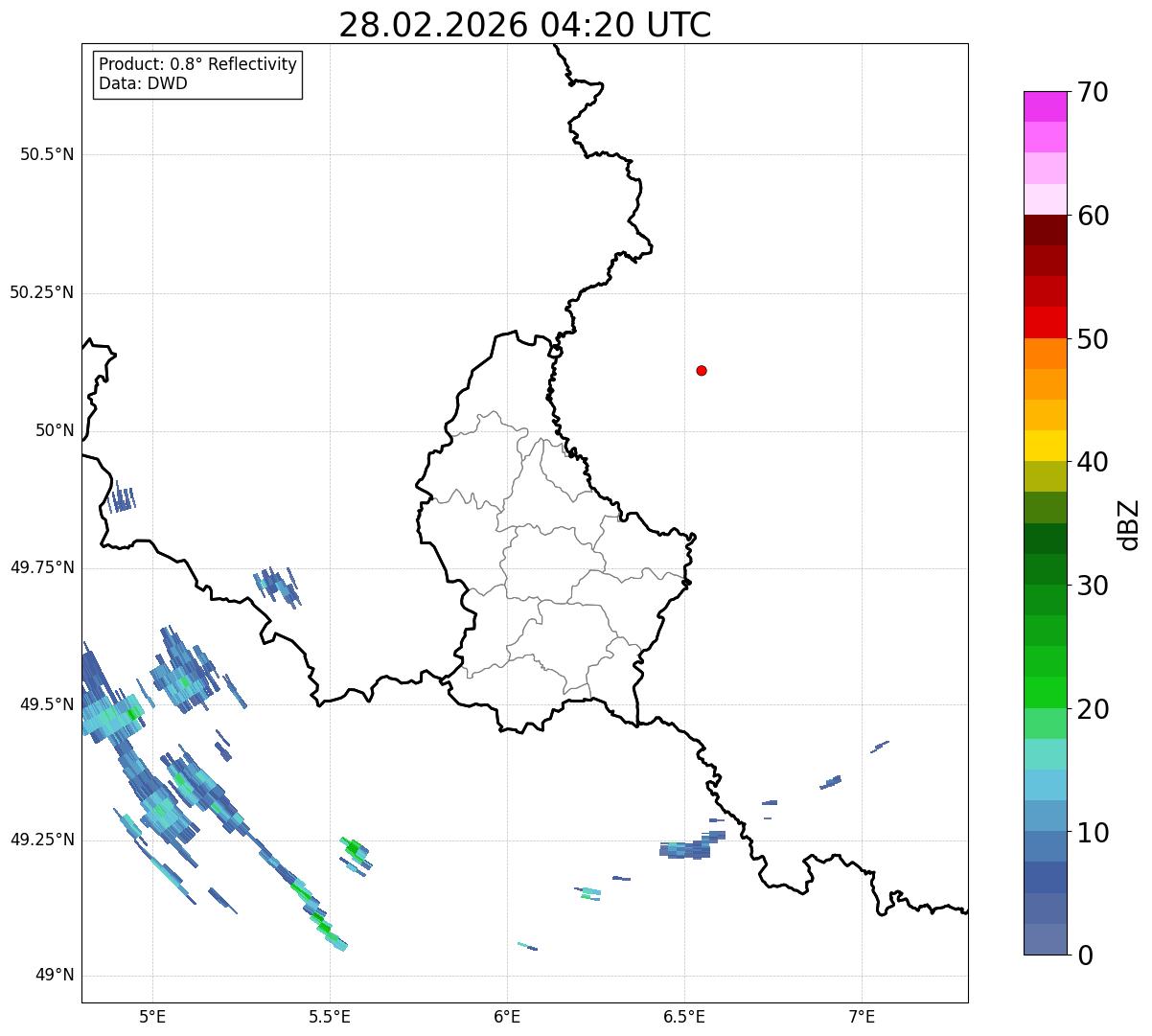Image resolution: width=1152 pixels, height=1036 pixels.
Task: Click the colorbar tick label 60
Action: (1093, 216)
